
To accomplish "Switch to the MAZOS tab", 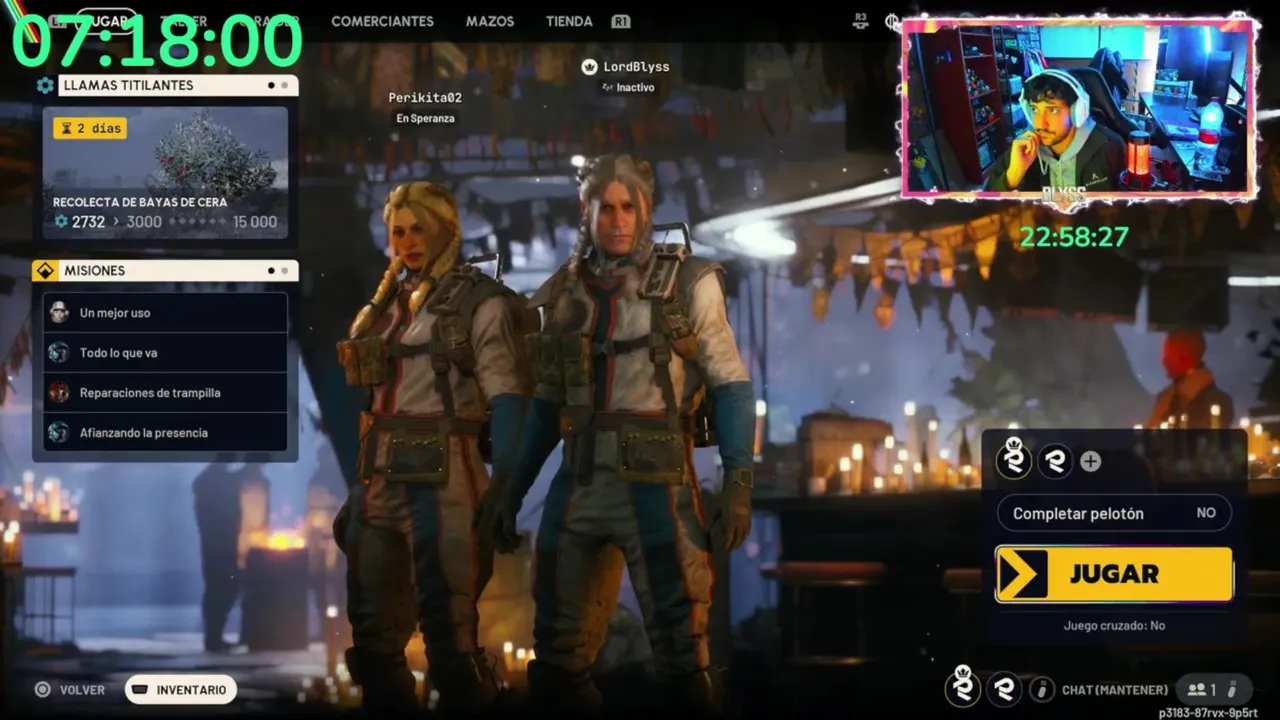I will pos(490,21).
